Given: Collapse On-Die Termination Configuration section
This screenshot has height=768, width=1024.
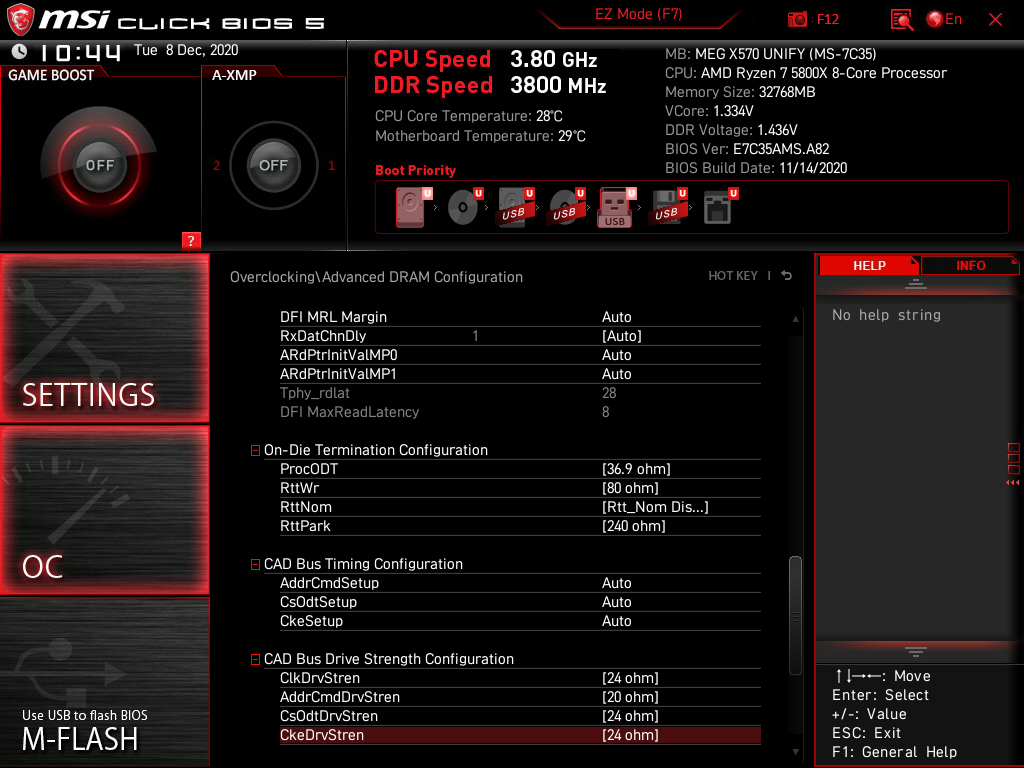Looking at the screenshot, I should (x=255, y=451).
